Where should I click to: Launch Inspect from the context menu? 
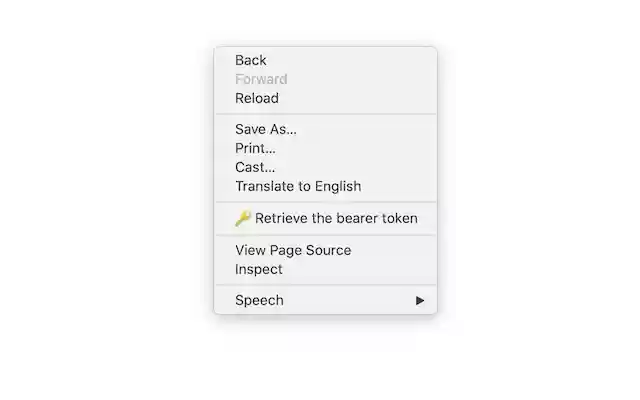pyautogui.click(x=259, y=269)
